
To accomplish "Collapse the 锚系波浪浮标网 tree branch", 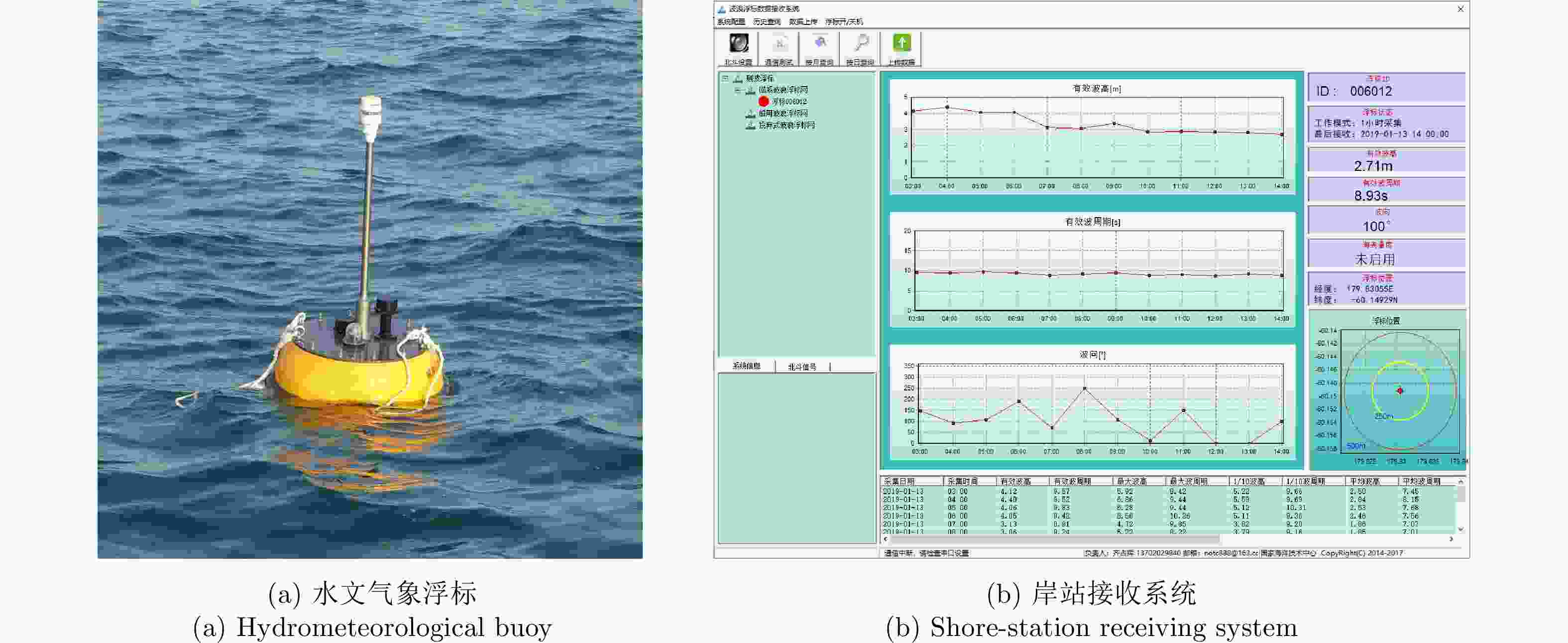I will tap(737, 90).
